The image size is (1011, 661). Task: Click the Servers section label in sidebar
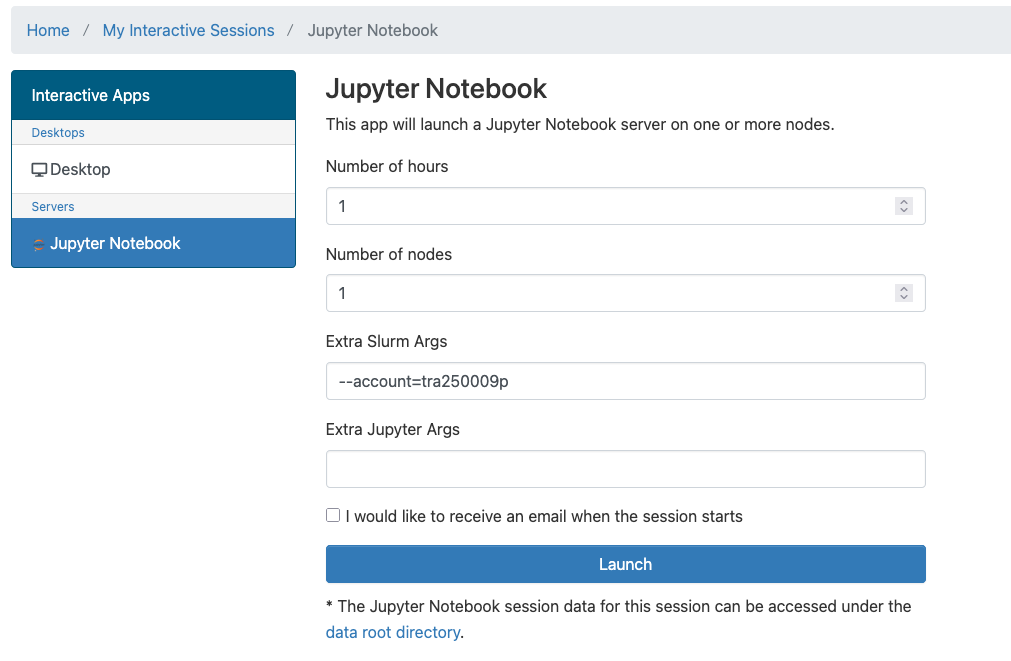[x=53, y=206]
